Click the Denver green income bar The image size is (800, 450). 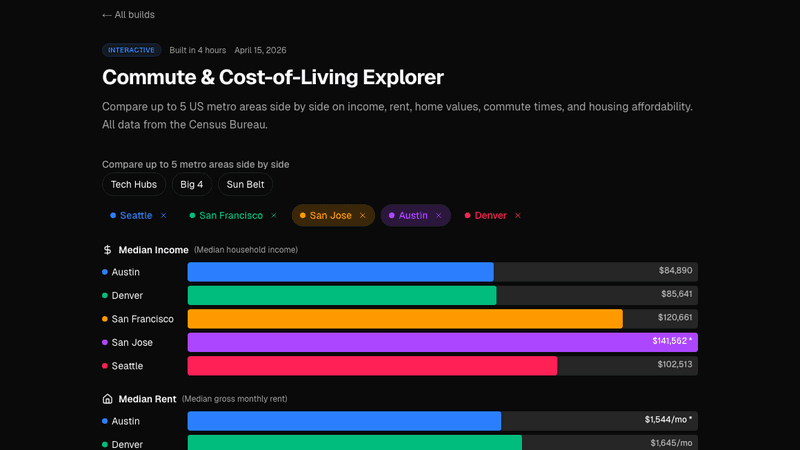tap(342, 295)
